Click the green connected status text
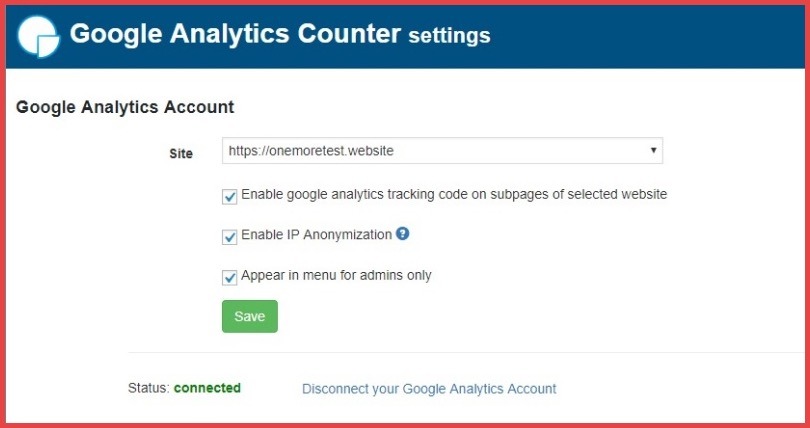 207,388
